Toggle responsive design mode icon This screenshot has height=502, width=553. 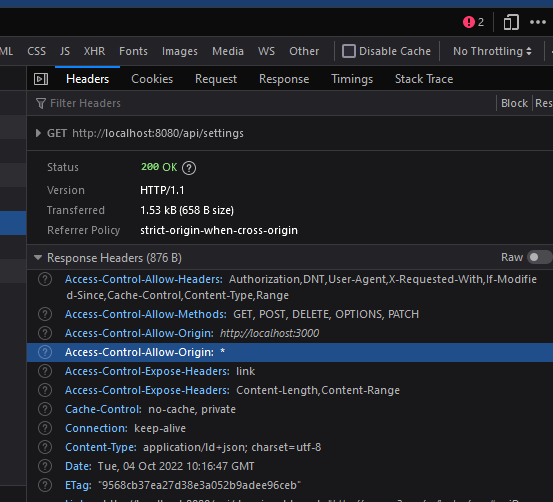511,22
